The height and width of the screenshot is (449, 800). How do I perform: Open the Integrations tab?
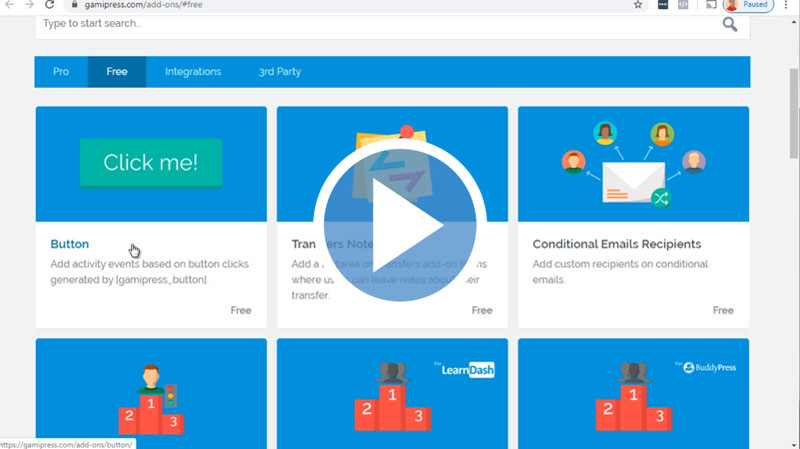(x=193, y=72)
